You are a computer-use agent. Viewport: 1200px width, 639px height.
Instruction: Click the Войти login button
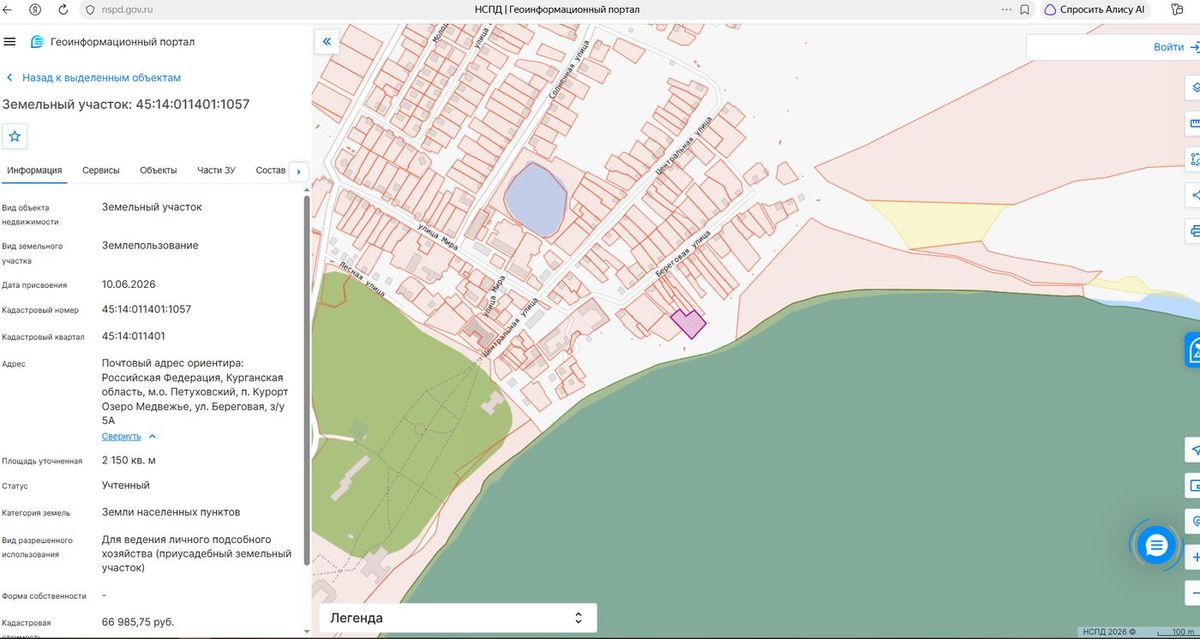tap(1168, 47)
